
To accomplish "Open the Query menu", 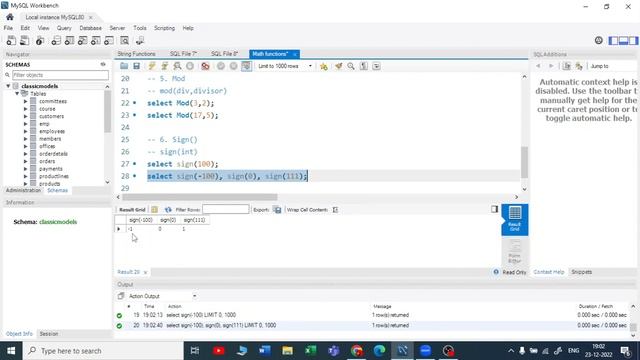I will [x=64, y=28].
